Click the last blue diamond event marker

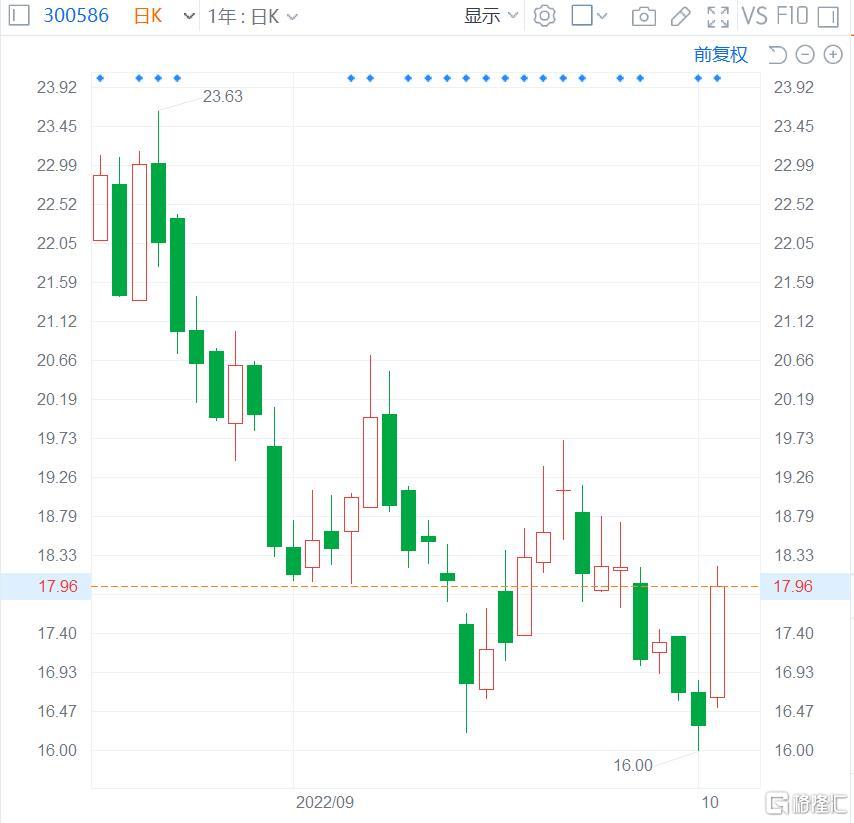tap(717, 78)
